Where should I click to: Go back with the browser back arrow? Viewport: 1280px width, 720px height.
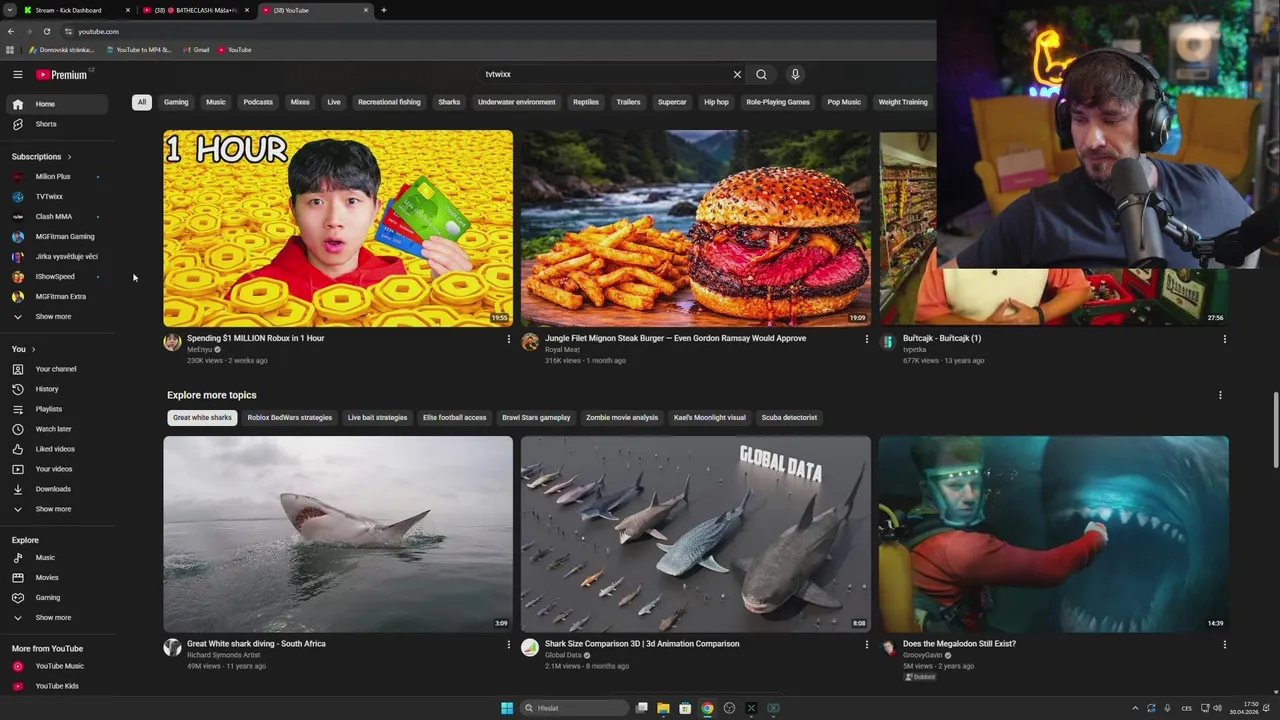[x=10, y=31]
